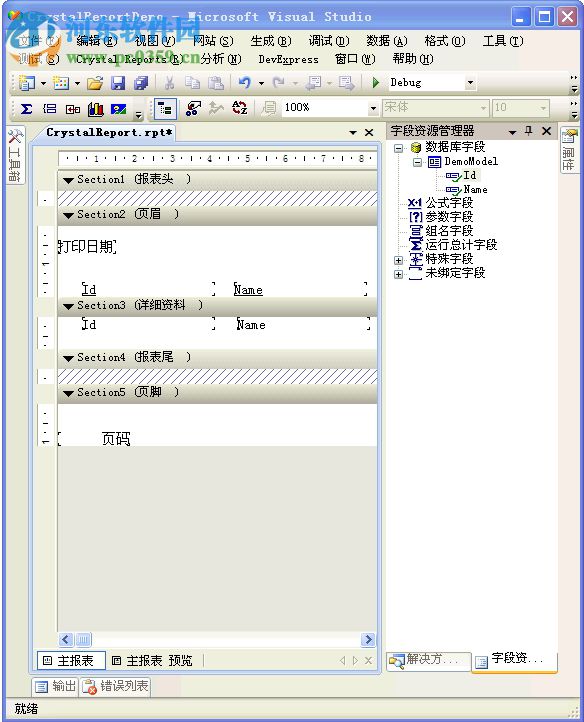Click the Insert Picture icon
Screen dimensions: 584x722
(118, 109)
